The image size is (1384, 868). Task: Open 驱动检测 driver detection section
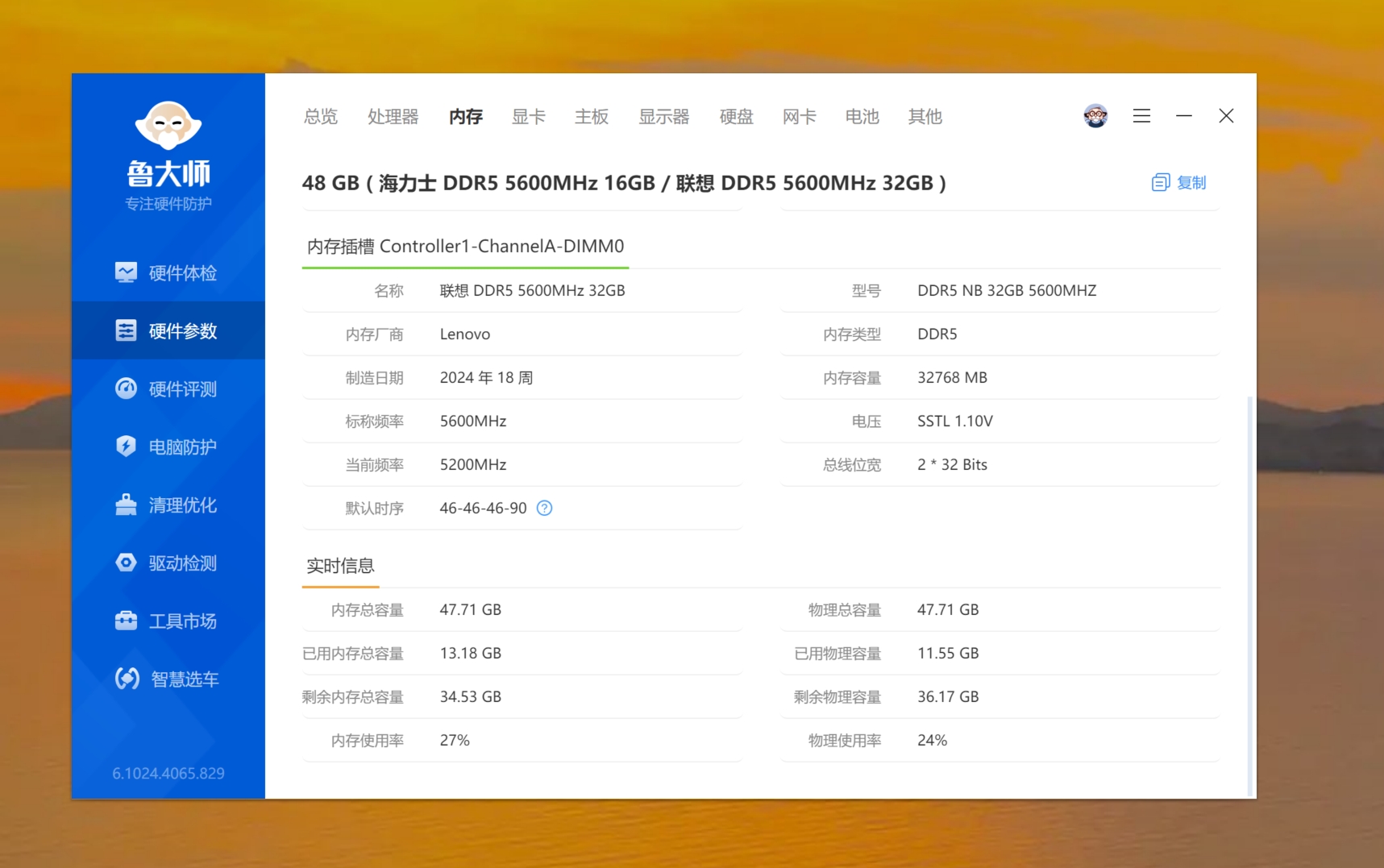click(x=168, y=563)
